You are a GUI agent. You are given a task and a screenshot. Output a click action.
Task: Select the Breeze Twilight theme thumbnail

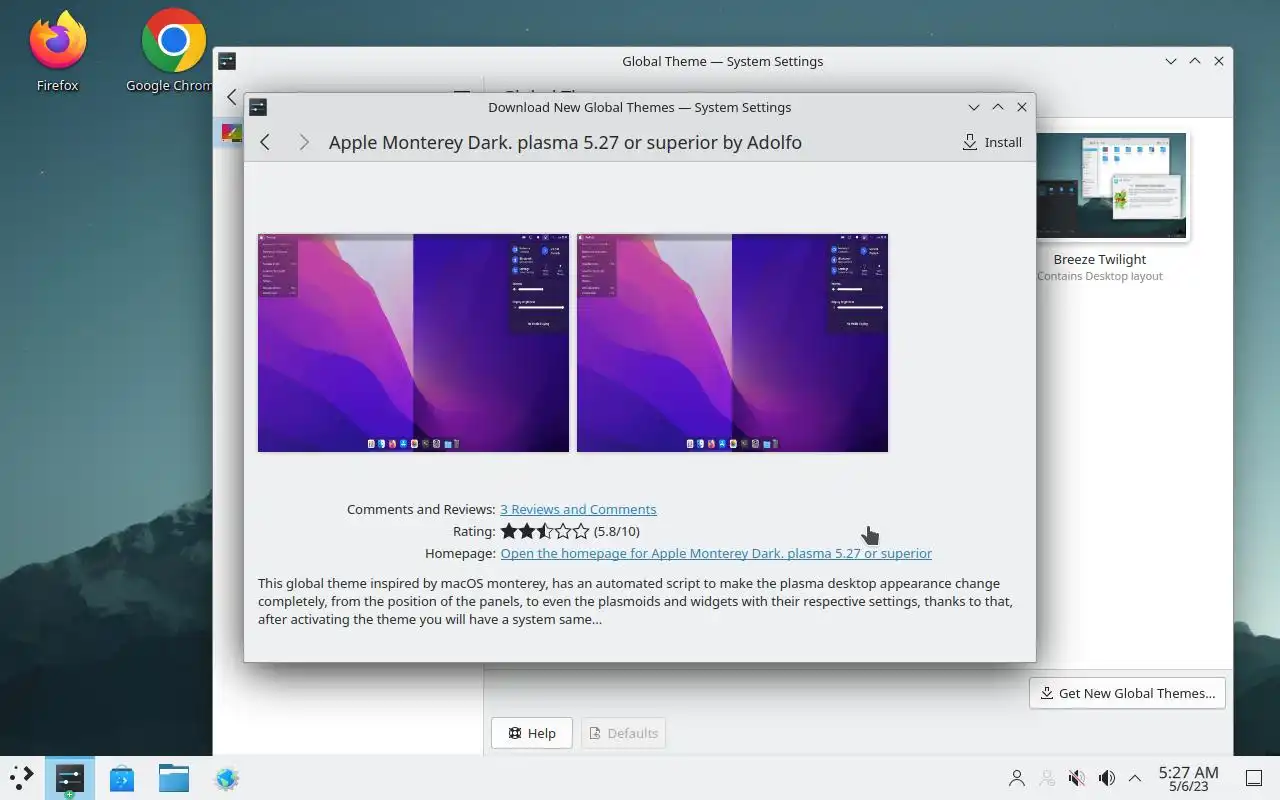click(1111, 186)
